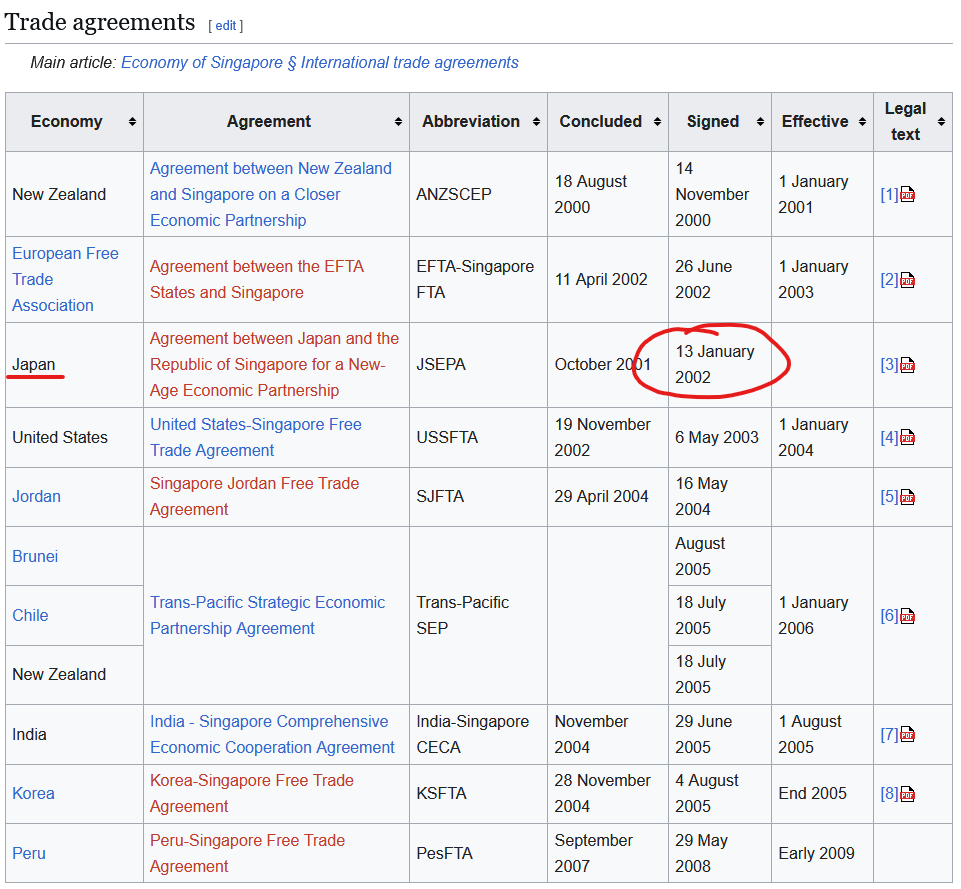Sort table by Concluded date
Viewport: 961px width, 889px height.
click(657, 122)
